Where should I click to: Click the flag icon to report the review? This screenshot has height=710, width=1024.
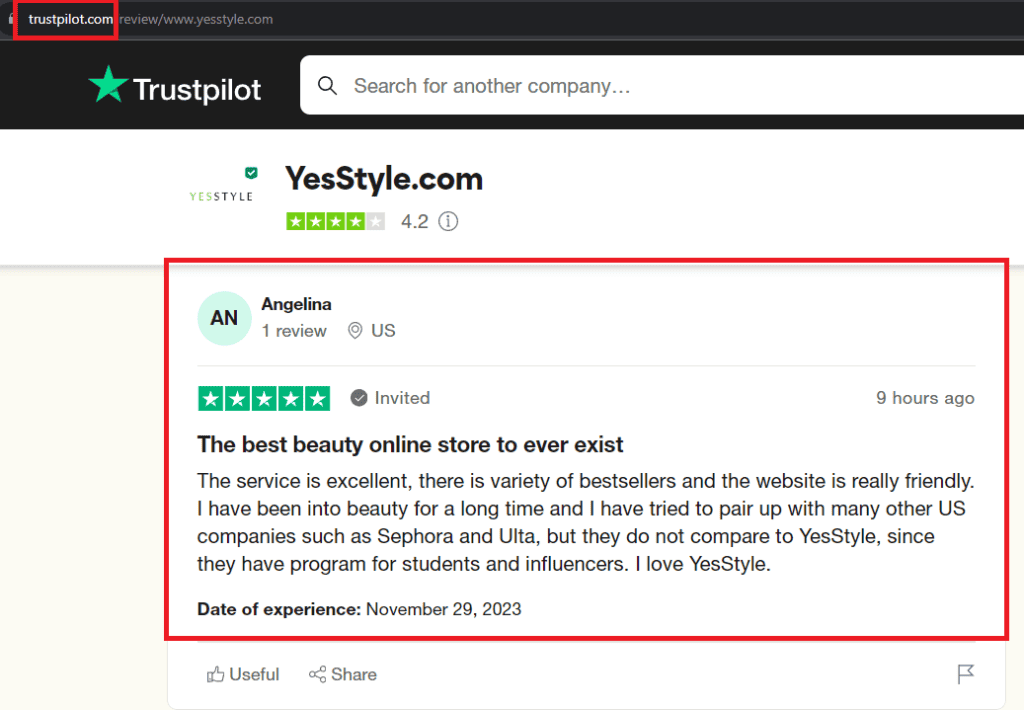tap(965, 674)
